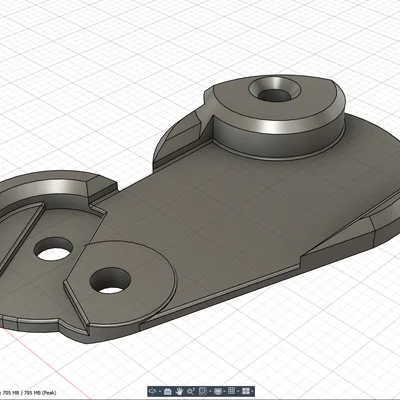Expand the Display Settings dropdown arrow

224,391
